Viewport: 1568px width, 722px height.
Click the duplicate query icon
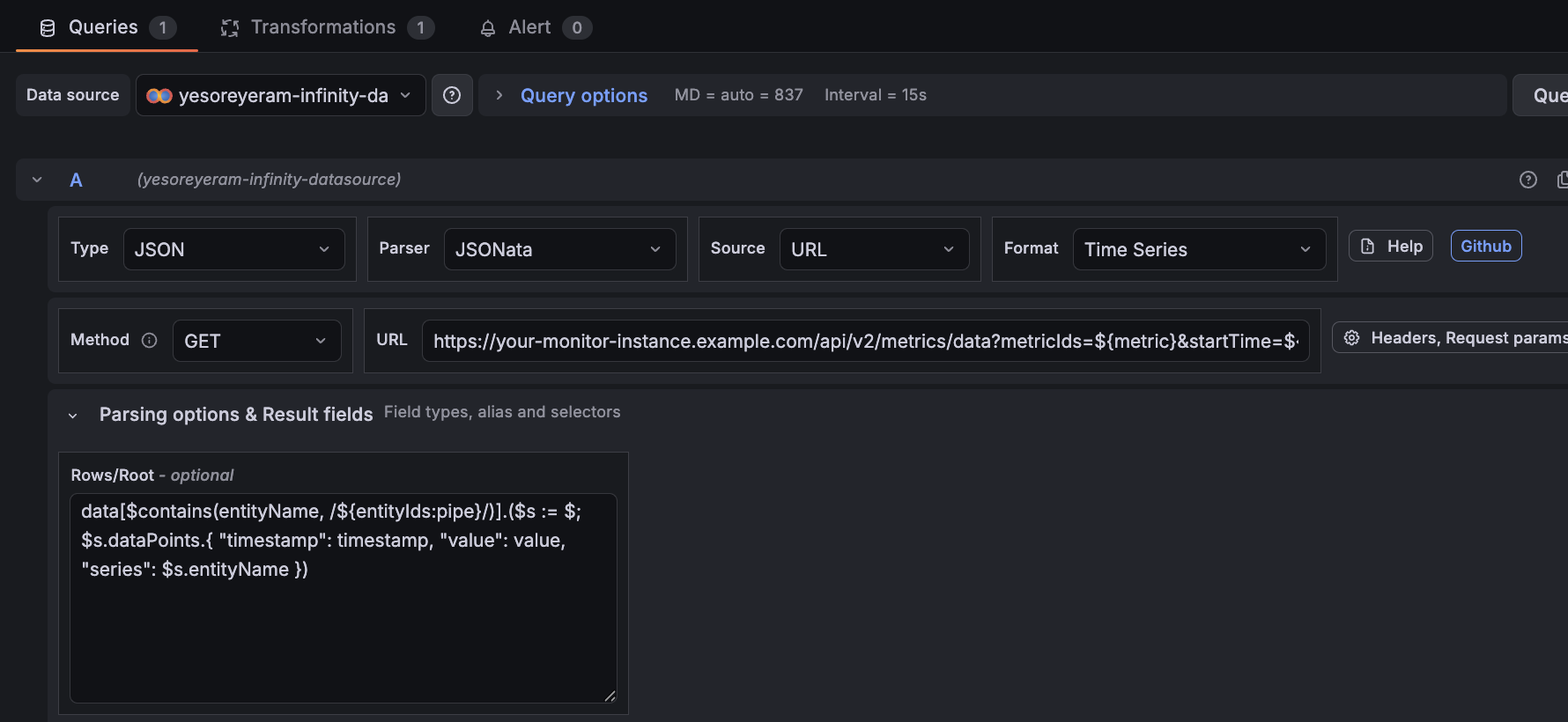pos(1563,180)
